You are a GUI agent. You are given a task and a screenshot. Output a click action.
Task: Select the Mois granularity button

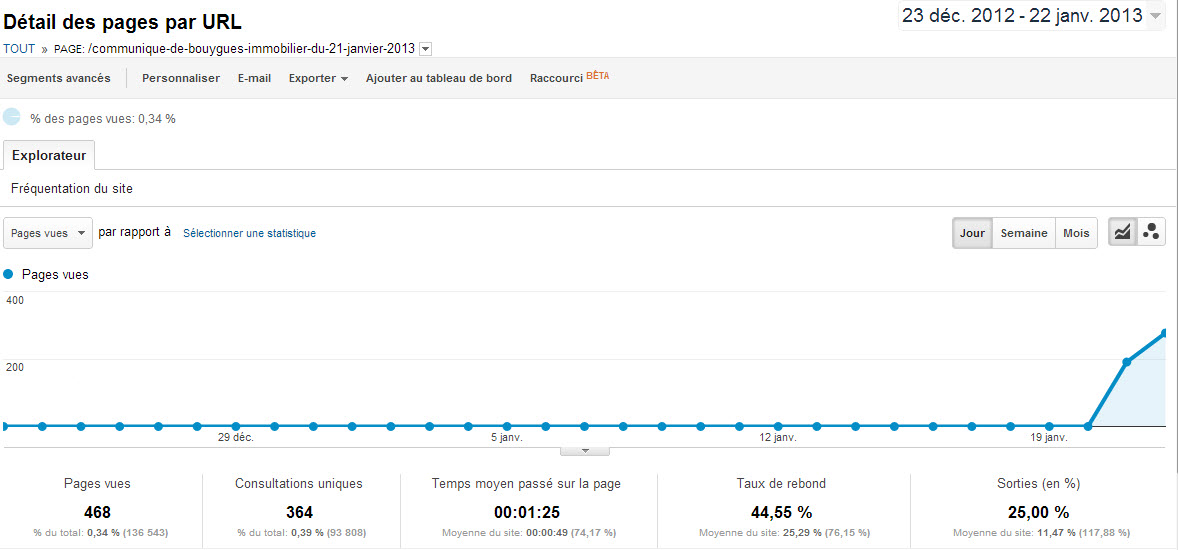pyautogui.click(x=1076, y=233)
